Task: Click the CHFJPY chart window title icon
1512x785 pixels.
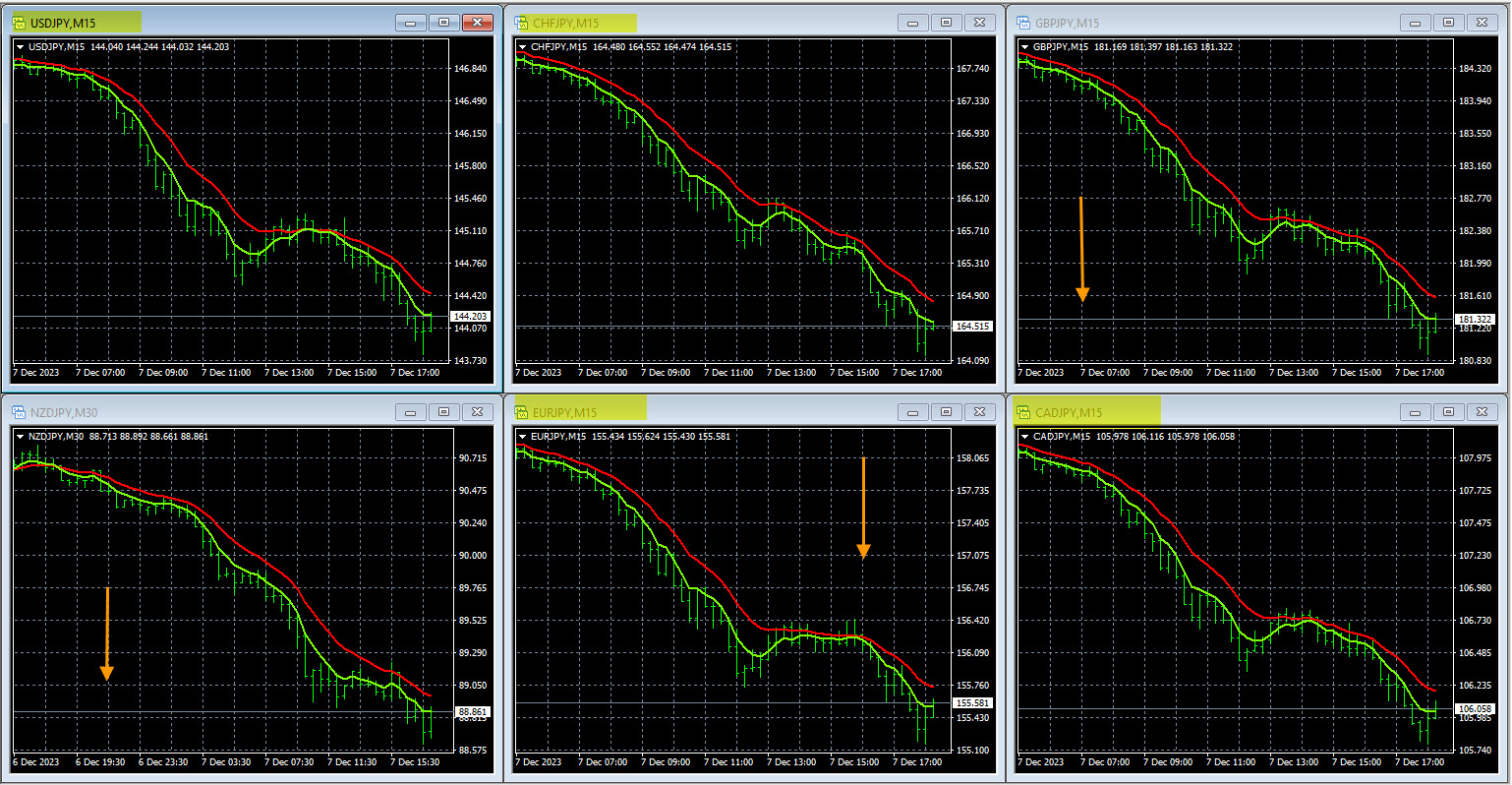Action: pos(521,23)
